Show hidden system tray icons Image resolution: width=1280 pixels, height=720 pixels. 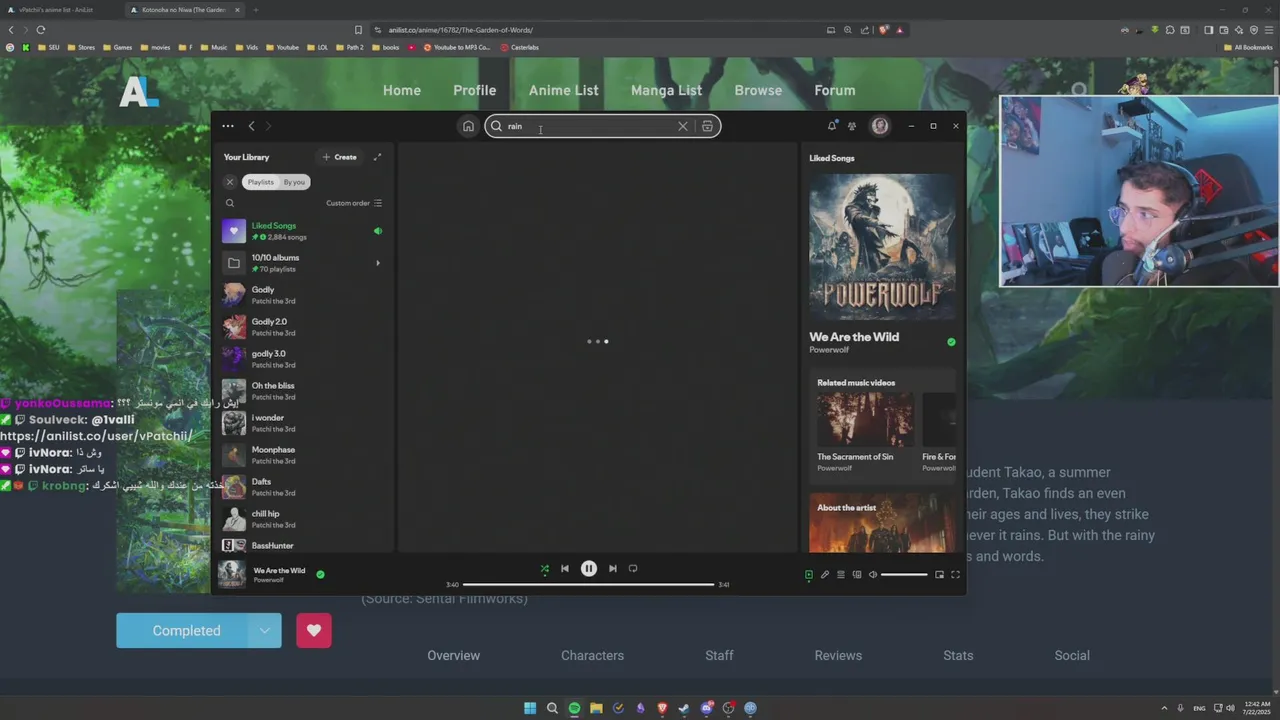tap(1164, 708)
